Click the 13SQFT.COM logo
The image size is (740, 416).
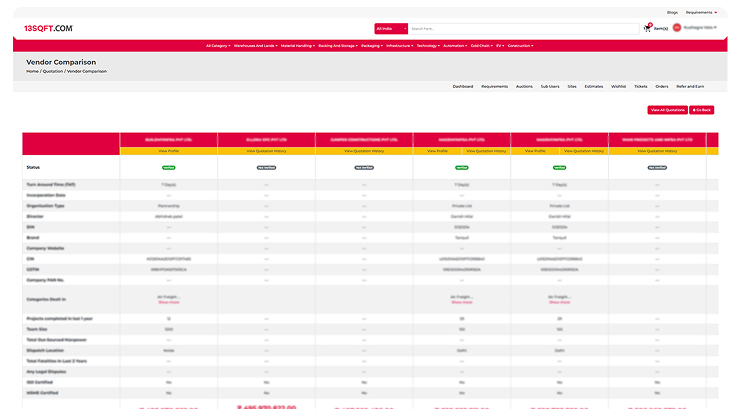(x=48, y=28)
